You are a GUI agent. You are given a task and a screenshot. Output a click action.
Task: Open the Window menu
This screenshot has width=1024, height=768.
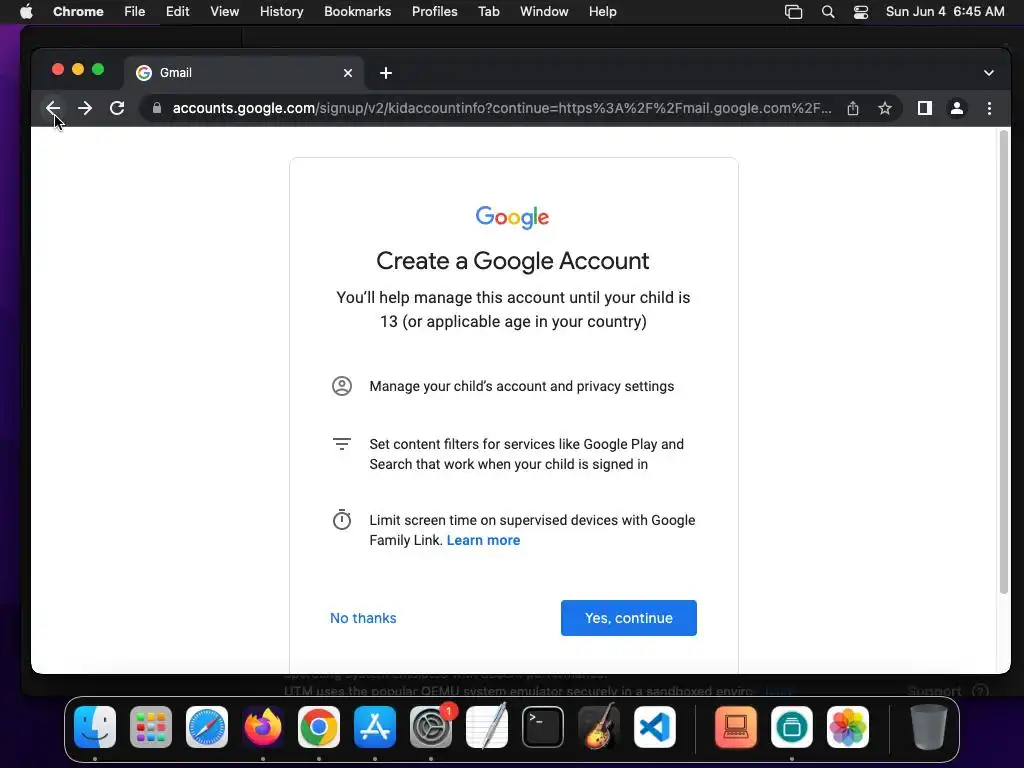(544, 12)
